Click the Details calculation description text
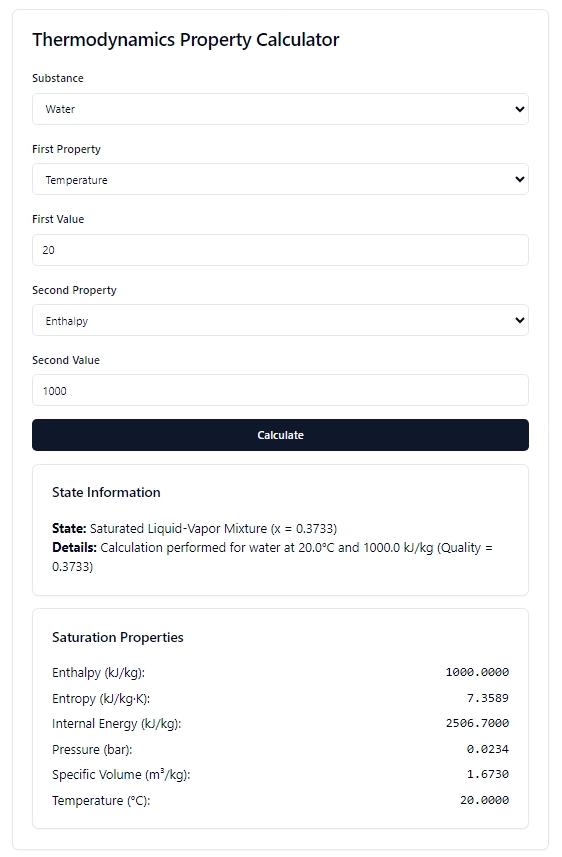 [x=272, y=557]
